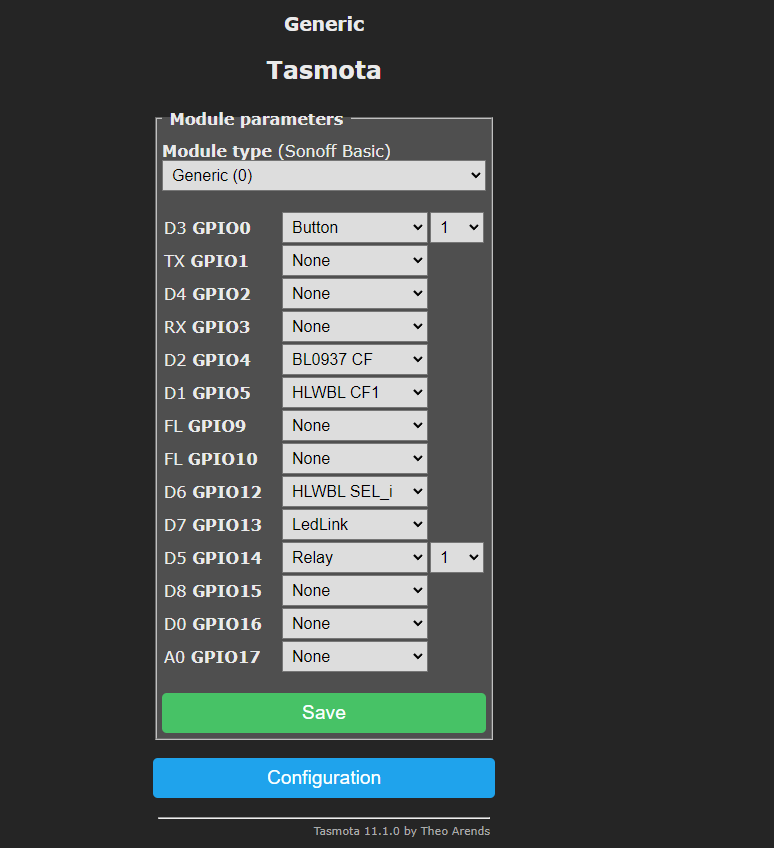Open the D0 GPIO16 dropdown

[x=354, y=624]
